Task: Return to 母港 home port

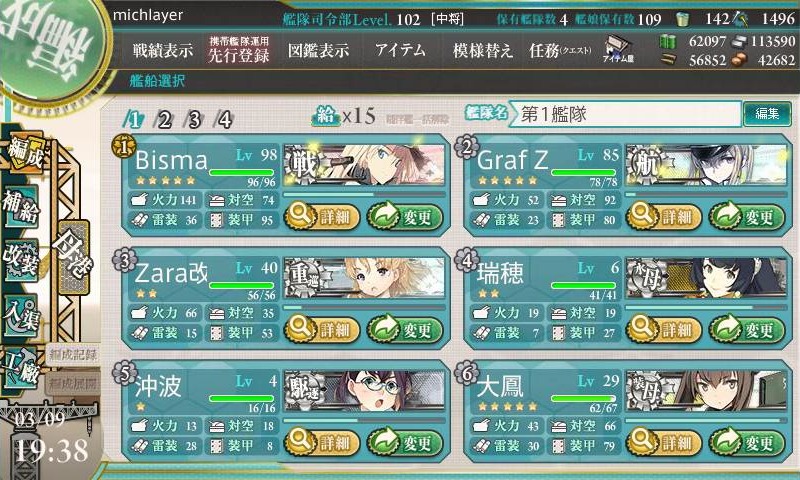Action: click(x=74, y=257)
